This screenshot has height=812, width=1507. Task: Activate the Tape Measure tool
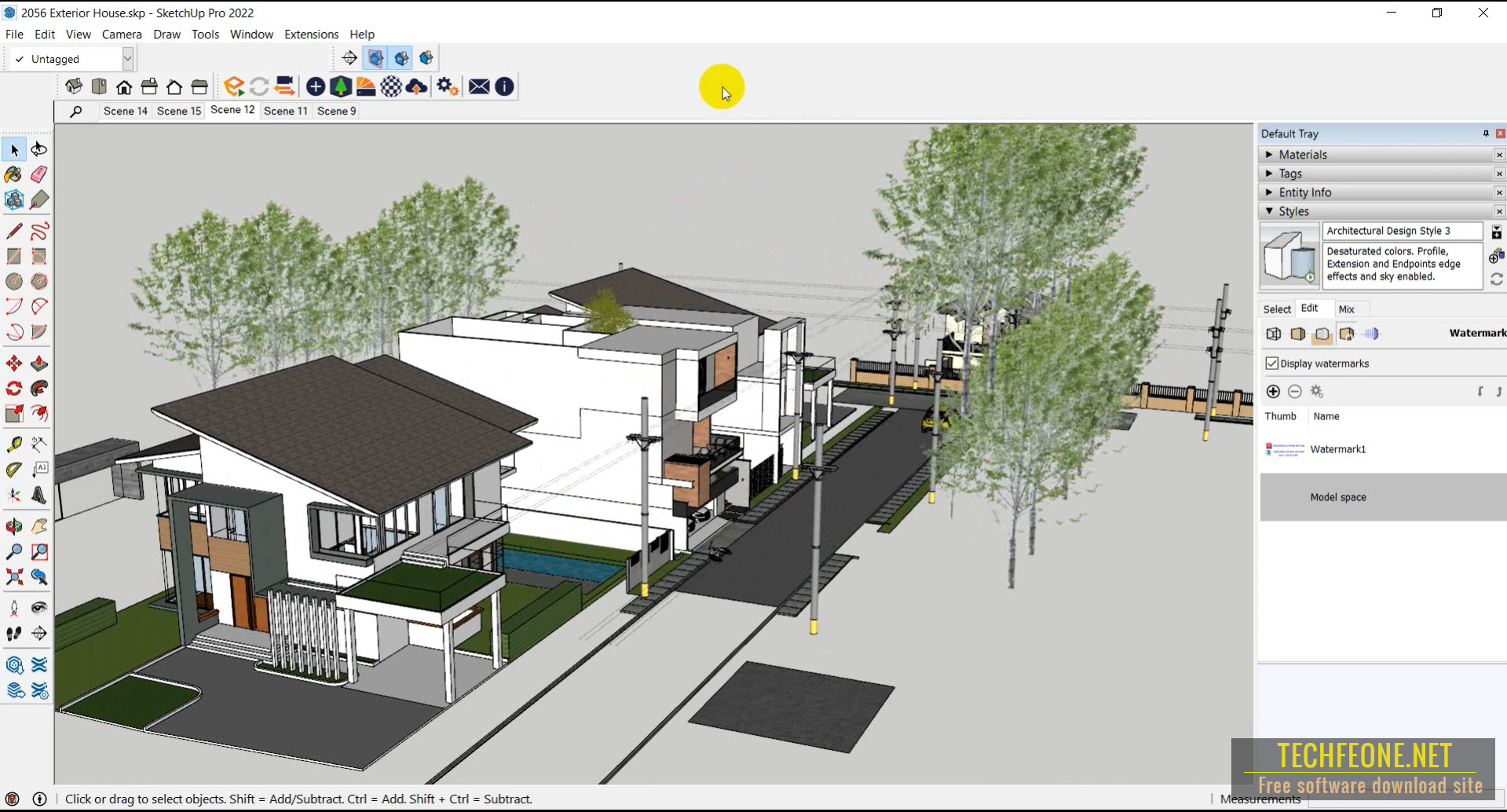coord(13,444)
